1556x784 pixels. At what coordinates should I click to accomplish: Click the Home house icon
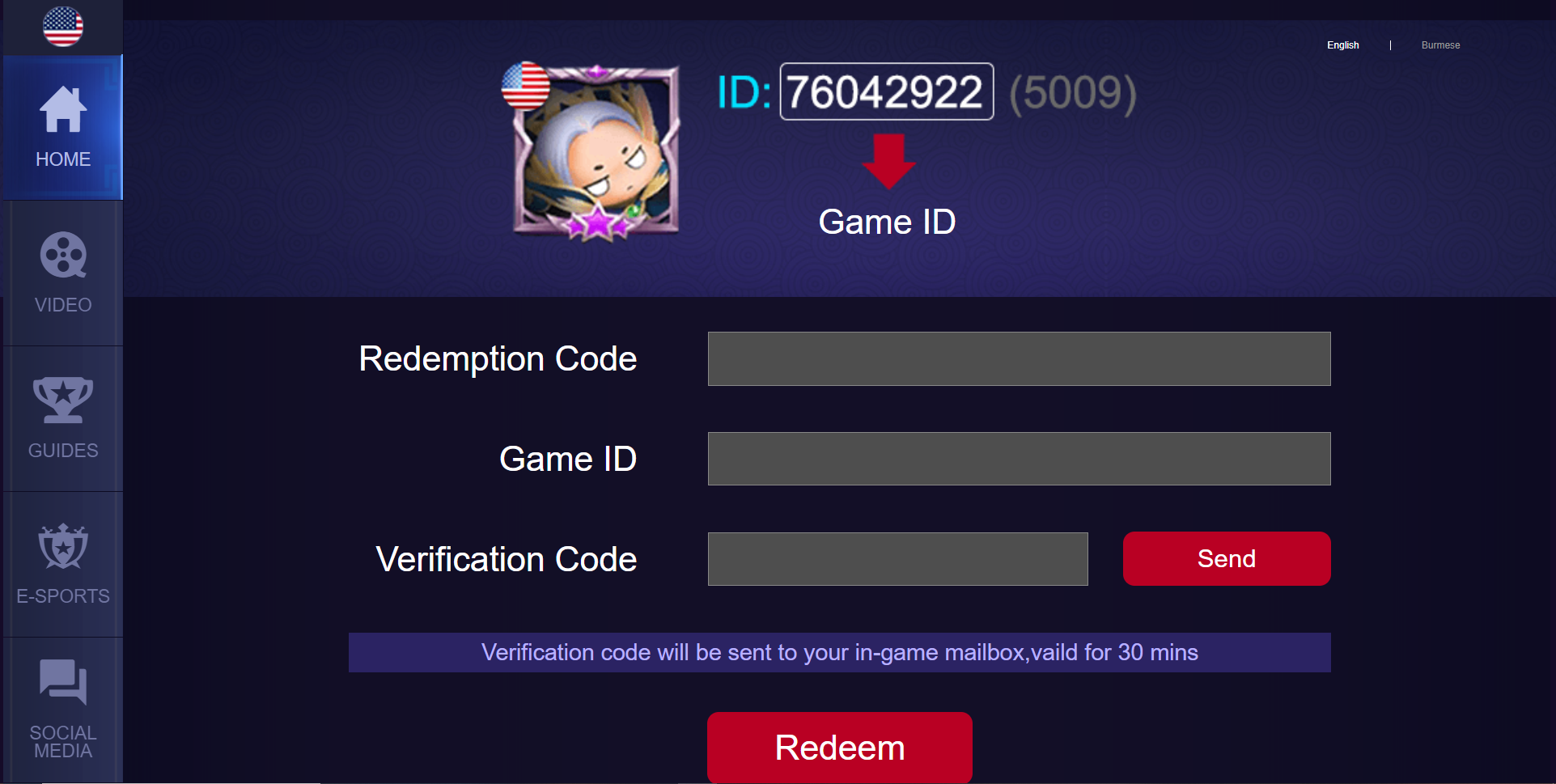63,109
